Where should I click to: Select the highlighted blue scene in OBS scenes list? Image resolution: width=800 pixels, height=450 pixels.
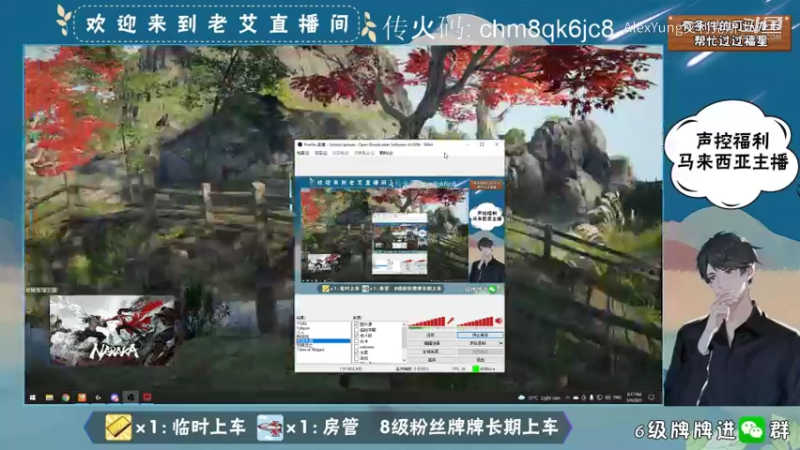(x=323, y=341)
